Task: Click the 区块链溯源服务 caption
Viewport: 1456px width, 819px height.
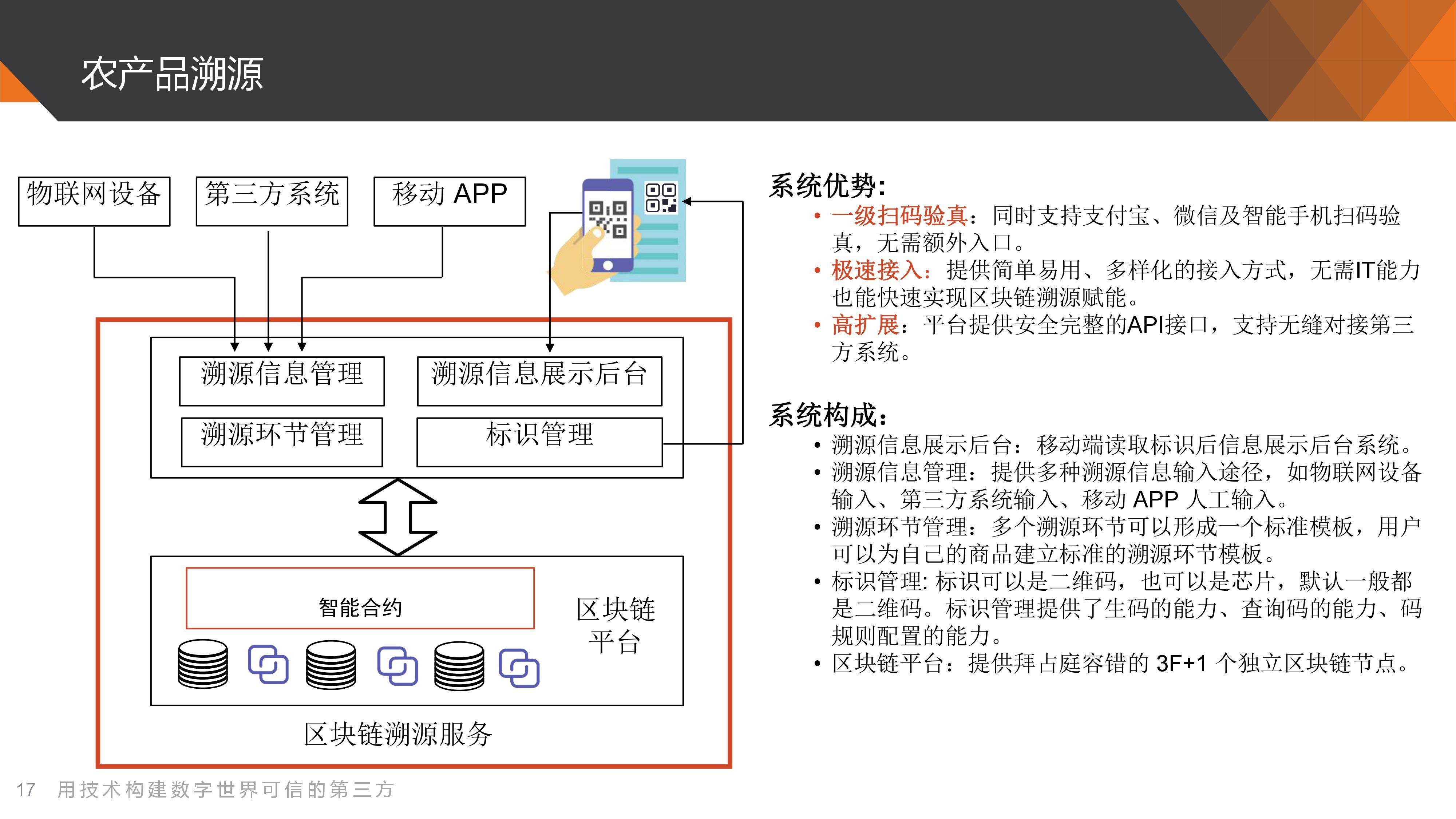Action: click(x=398, y=734)
